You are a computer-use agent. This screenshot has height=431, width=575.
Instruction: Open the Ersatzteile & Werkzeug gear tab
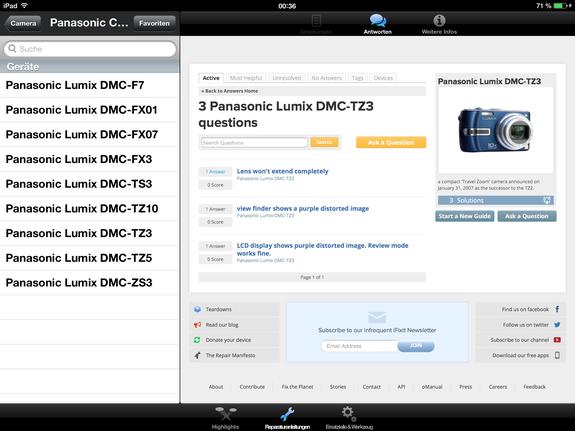click(x=349, y=417)
